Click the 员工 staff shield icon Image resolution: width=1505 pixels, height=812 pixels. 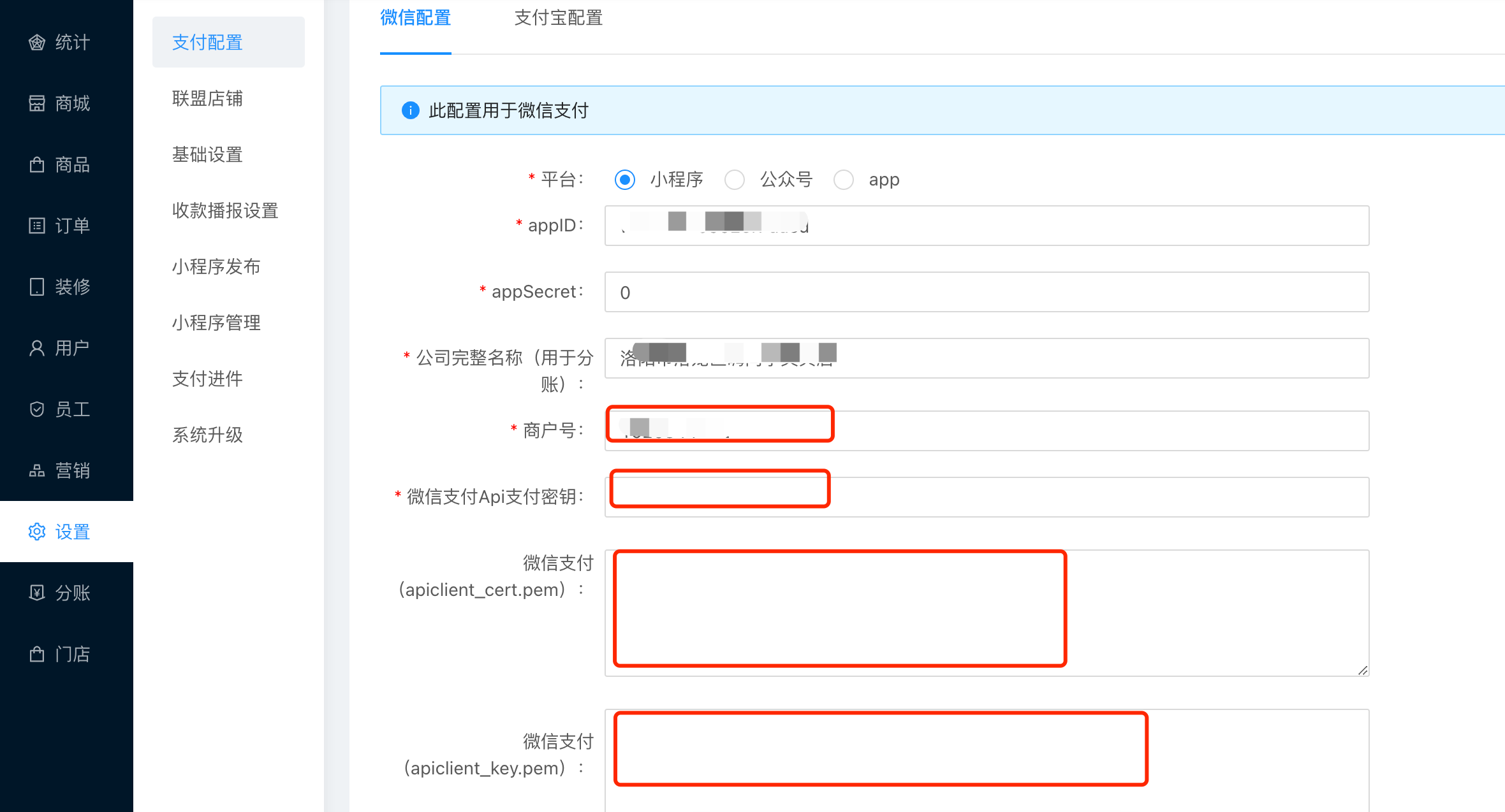[37, 409]
